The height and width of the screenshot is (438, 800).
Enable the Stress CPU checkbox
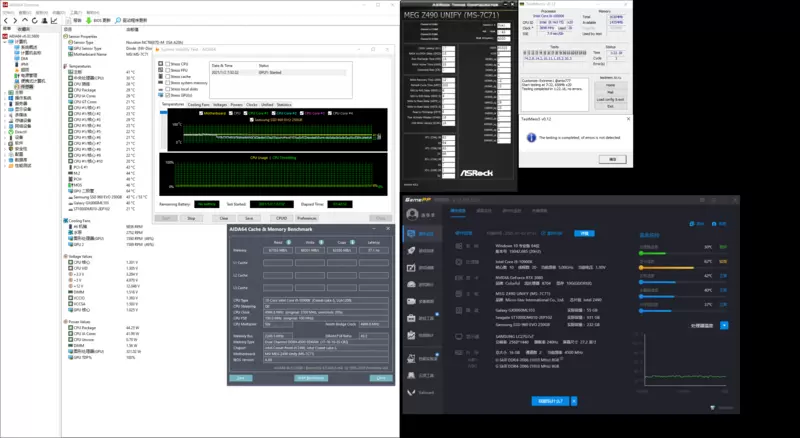pyautogui.click(x=167, y=64)
